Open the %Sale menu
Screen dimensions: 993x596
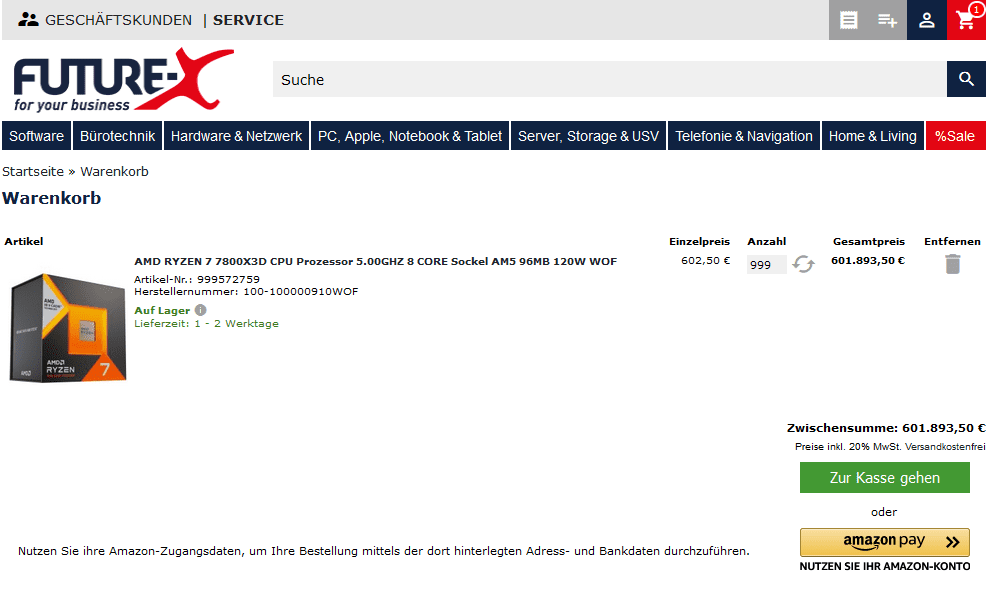coord(955,136)
